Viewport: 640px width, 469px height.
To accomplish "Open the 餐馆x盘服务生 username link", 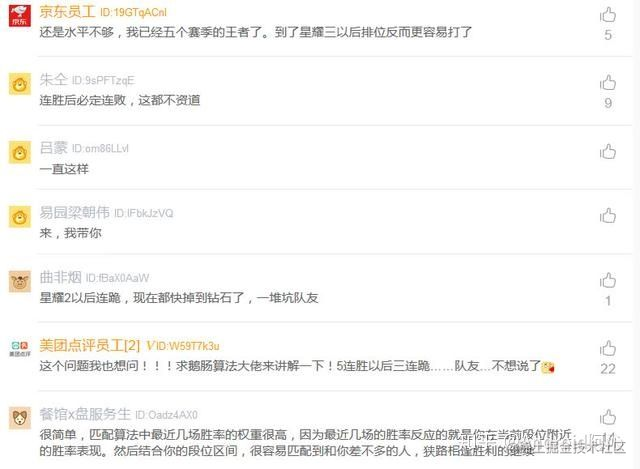I will [x=85, y=414].
